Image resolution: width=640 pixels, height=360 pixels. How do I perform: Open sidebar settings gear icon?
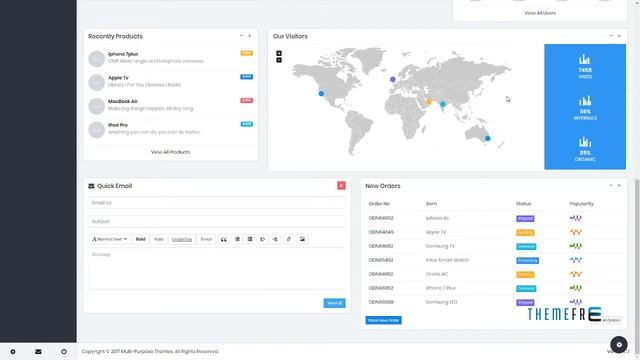[x=13, y=351]
